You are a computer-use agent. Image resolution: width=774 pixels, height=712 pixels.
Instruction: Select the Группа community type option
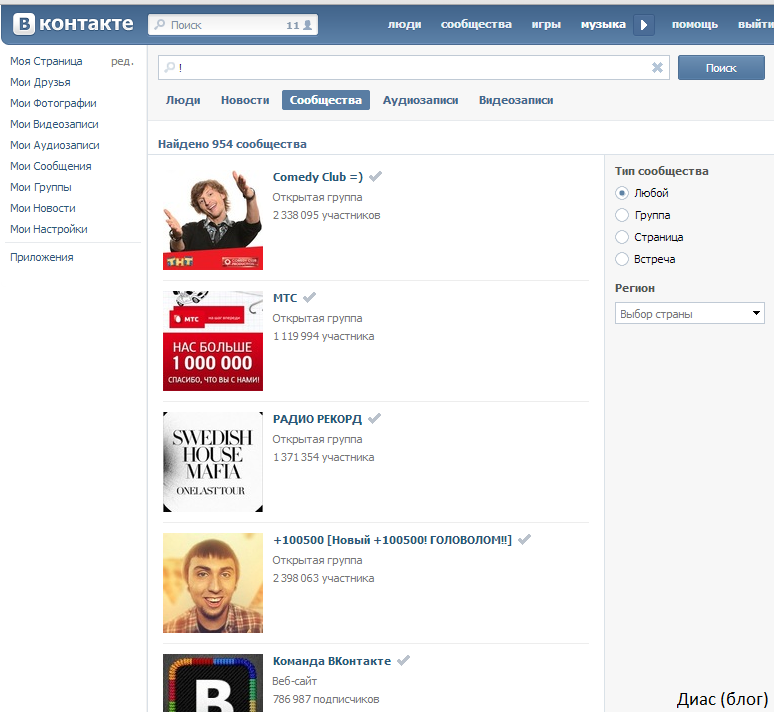(622, 215)
